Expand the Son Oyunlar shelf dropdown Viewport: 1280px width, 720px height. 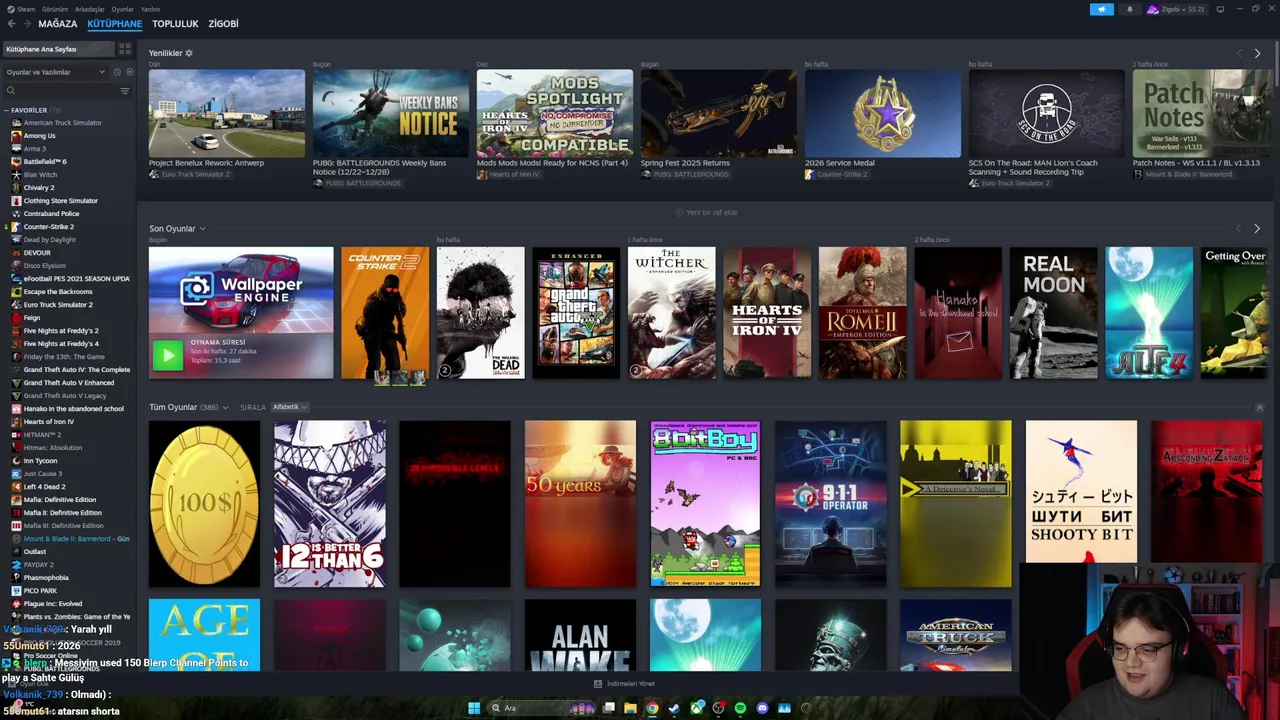pyautogui.click(x=202, y=229)
